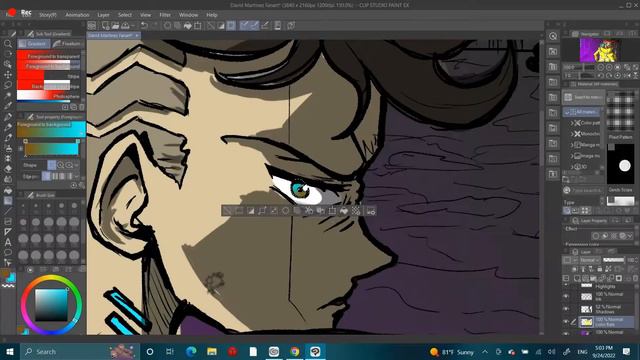The width and height of the screenshot is (640, 360).
Task: Toggle the first Edge process option
Action: click(46, 176)
